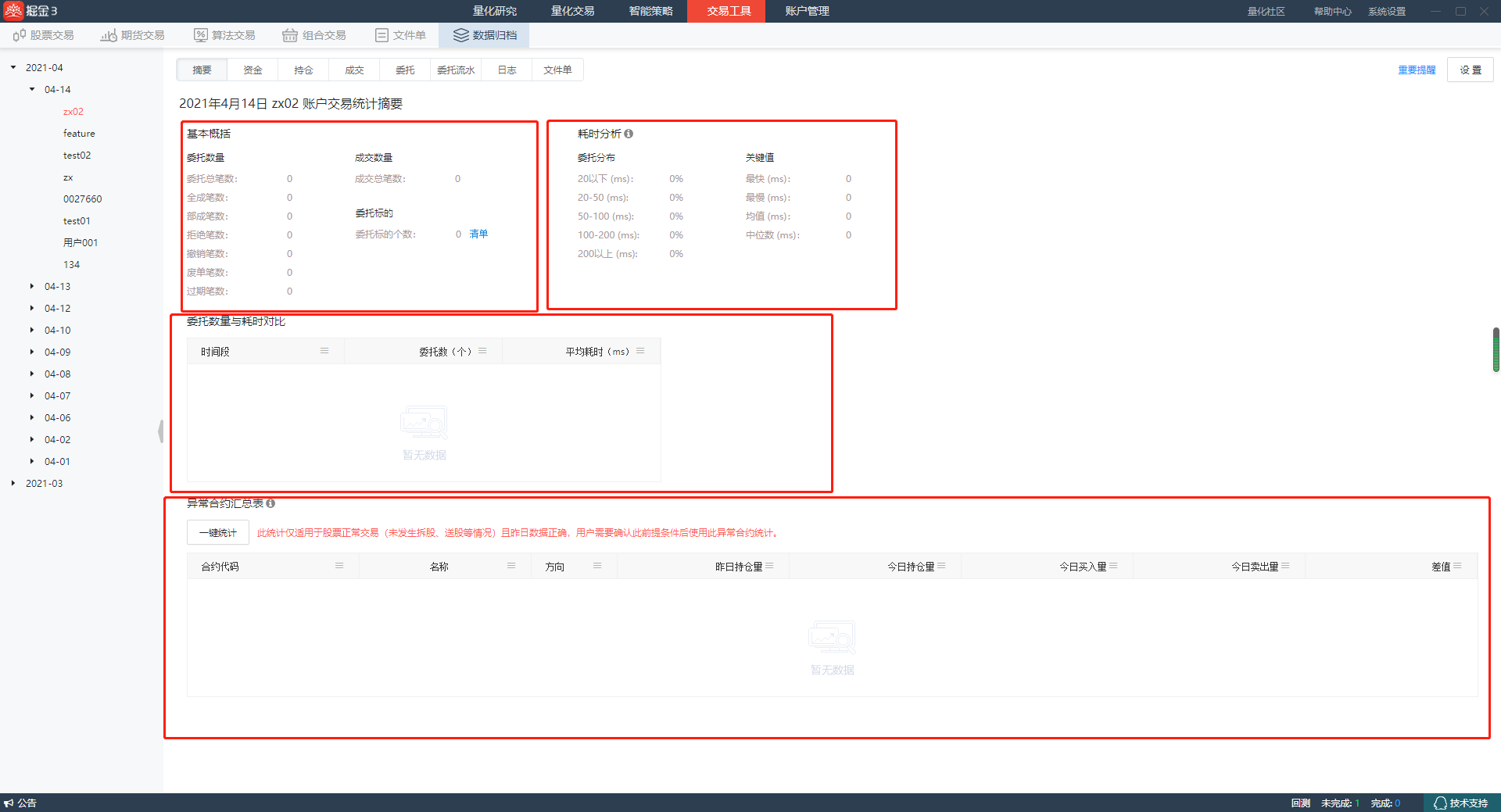
Task: Click 完成: 0 status entry
Action: pyautogui.click(x=1385, y=803)
